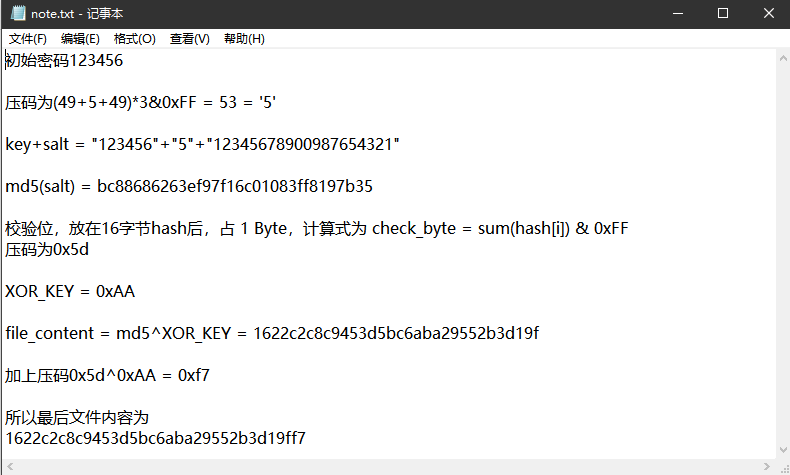Click the file_content = md5^XOR_KEY line
Image resolution: width=790 pixels, height=475 pixels.
click(x=272, y=333)
